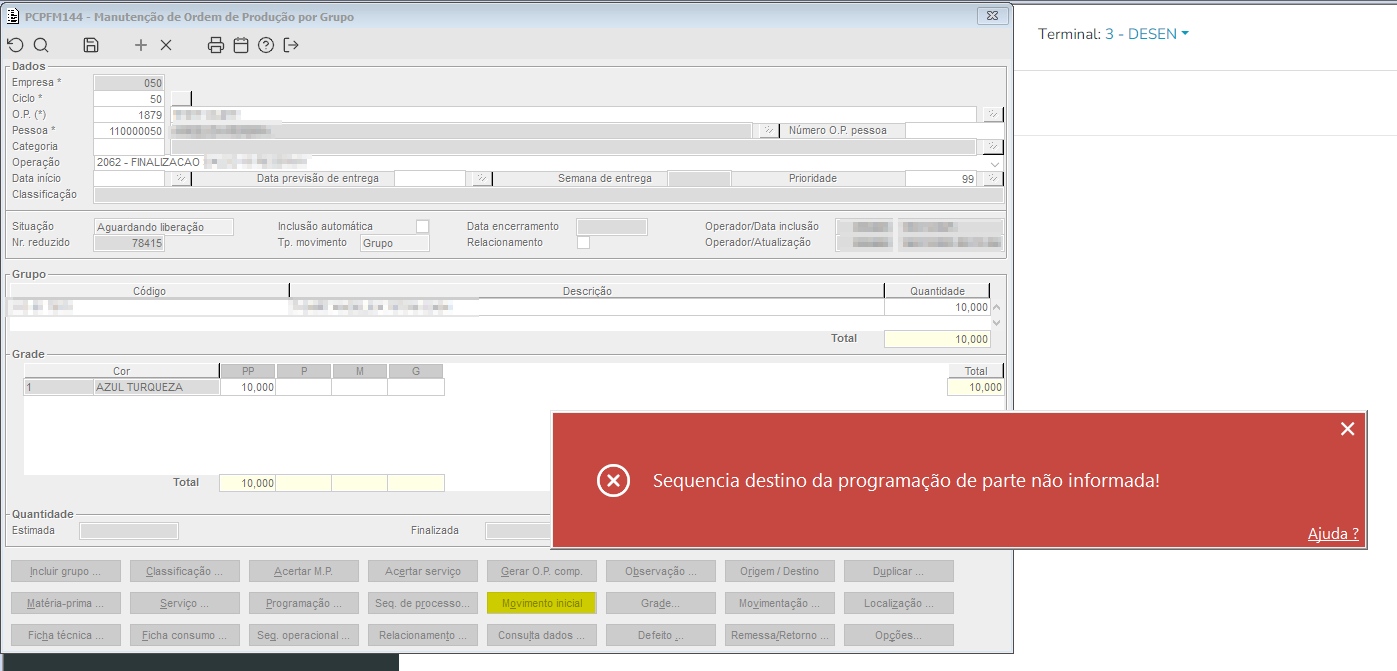Image resolution: width=1397 pixels, height=671 pixels.
Task: Click the Seg. operacional ... button
Action: (304, 635)
